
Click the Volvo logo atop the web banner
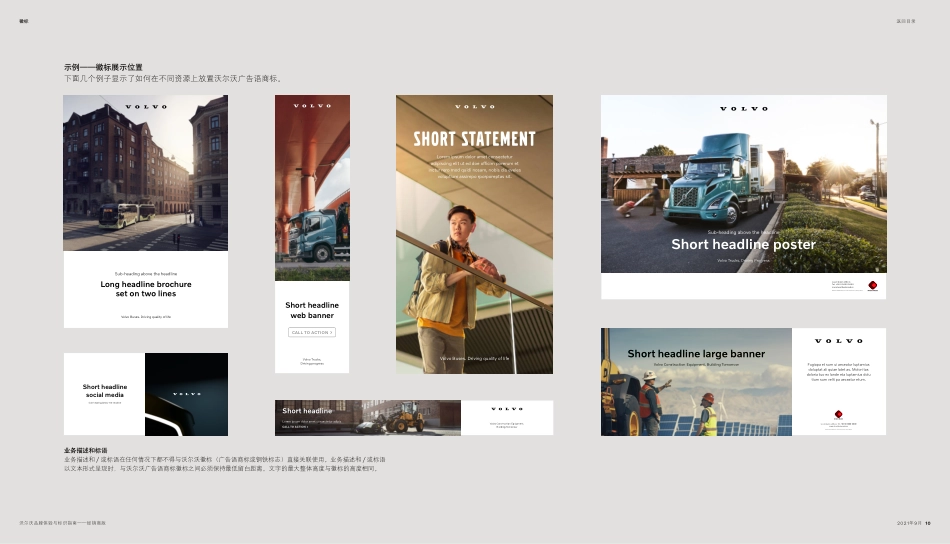(312, 105)
